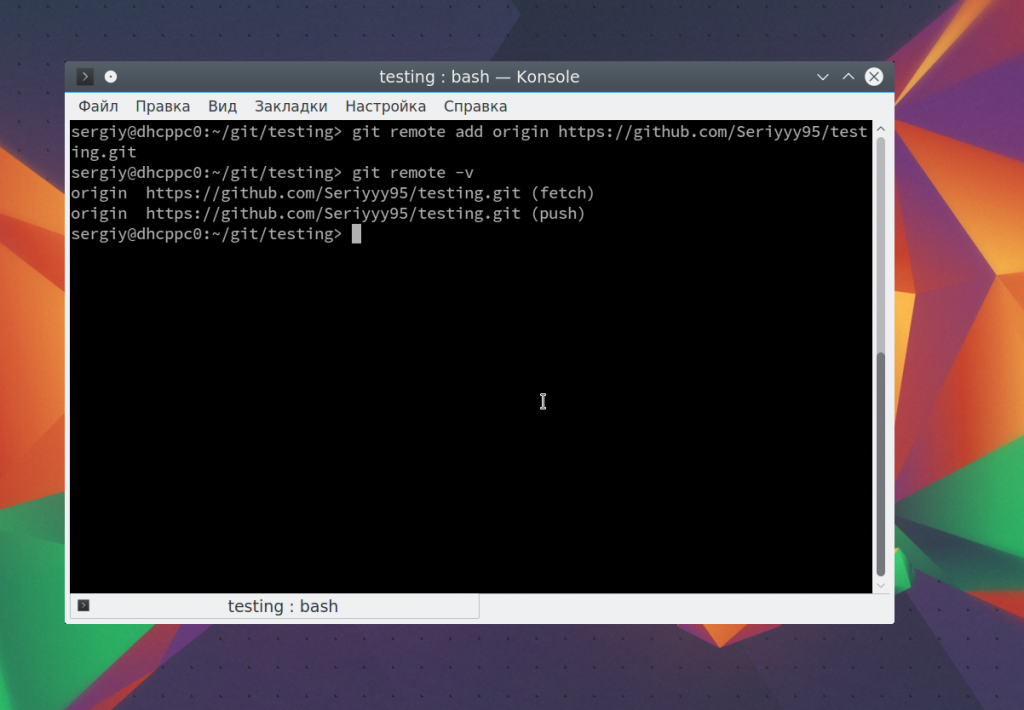Click the 'testing : bash — Konsole' window title

479,77
